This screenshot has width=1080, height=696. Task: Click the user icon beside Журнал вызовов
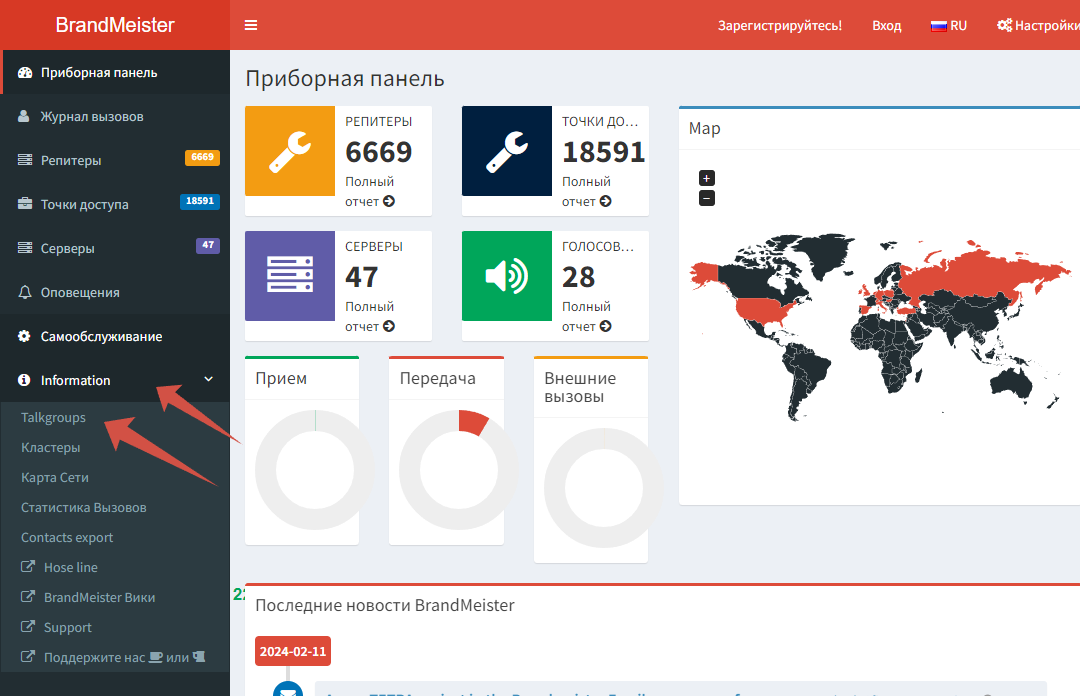[24, 116]
